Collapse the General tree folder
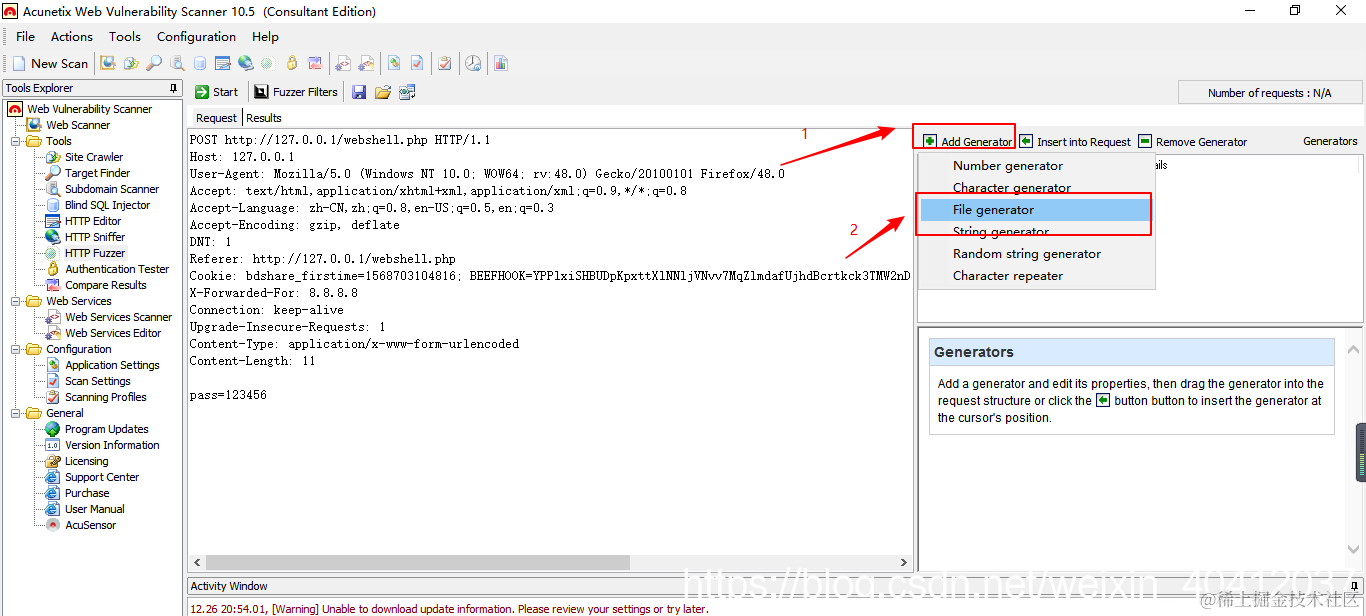1366x616 pixels. [16, 413]
